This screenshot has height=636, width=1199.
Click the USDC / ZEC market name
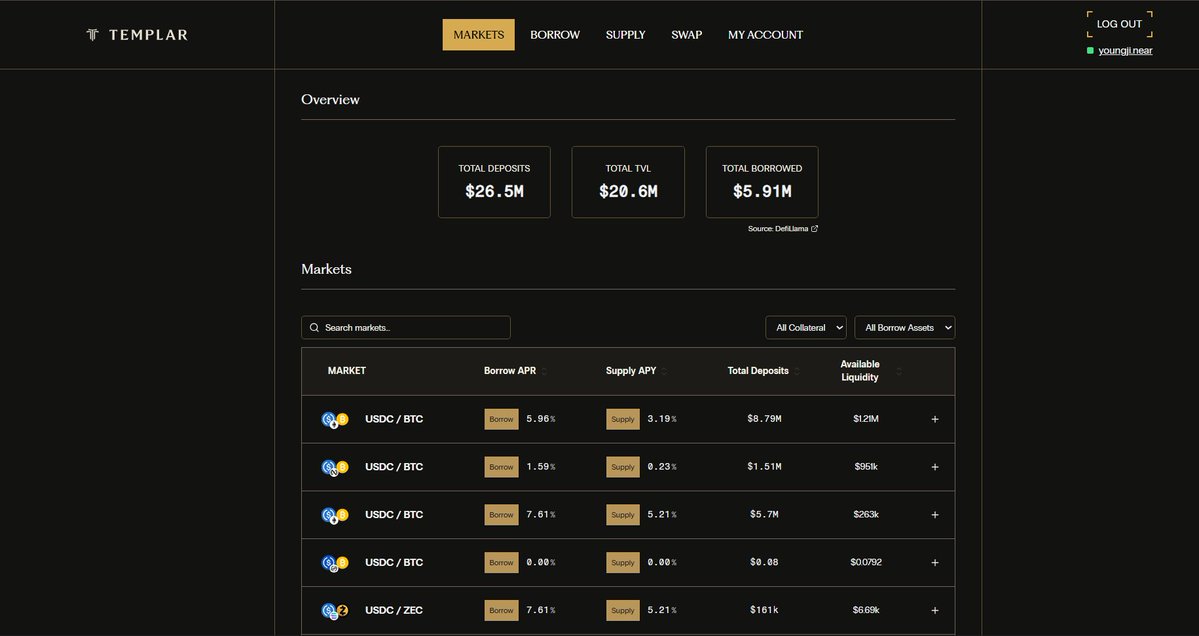394,610
